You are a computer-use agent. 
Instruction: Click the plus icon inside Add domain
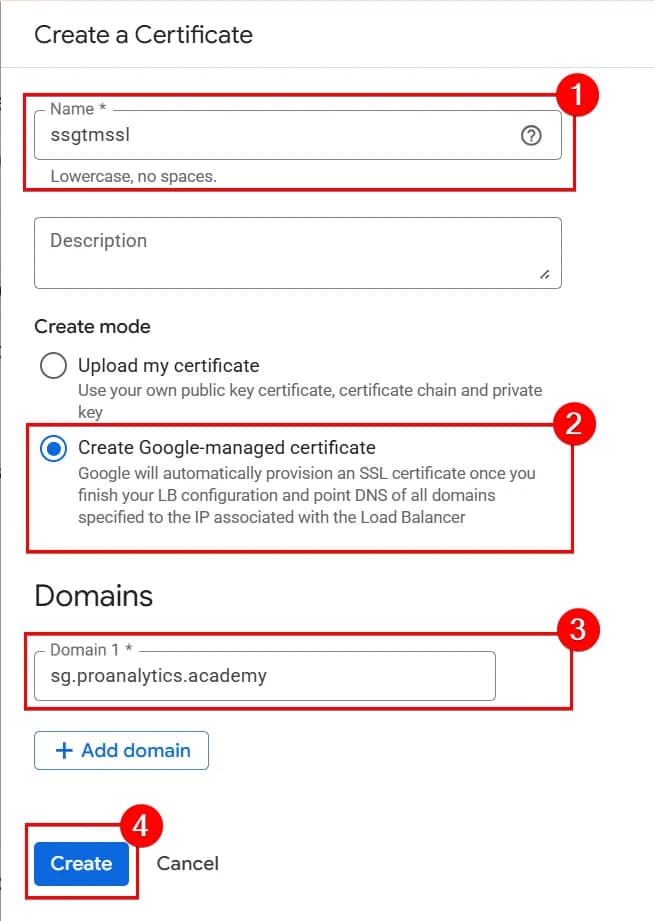pos(63,750)
